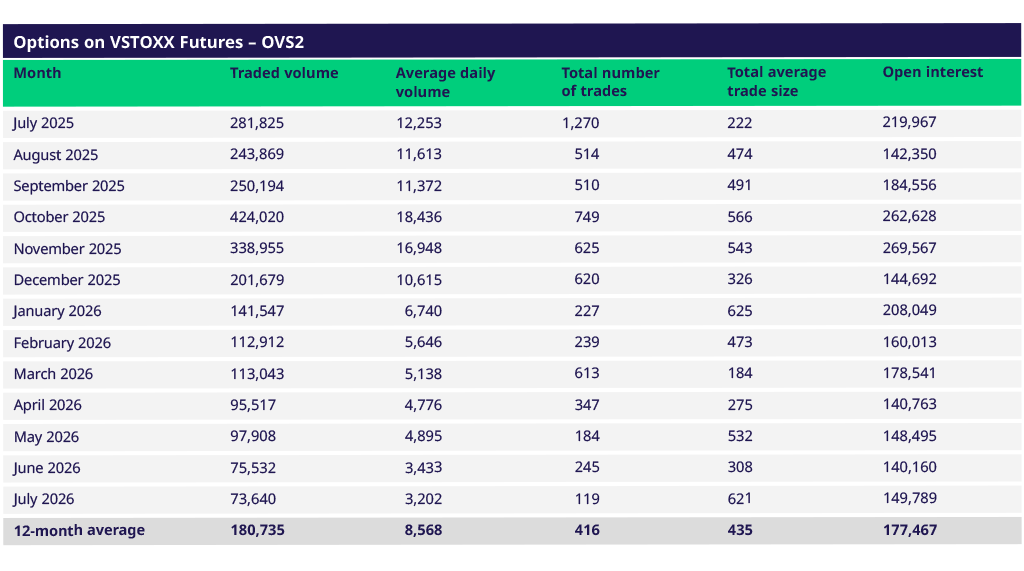
Task: Click the March 2026 trades value 613
Action: tap(586, 373)
